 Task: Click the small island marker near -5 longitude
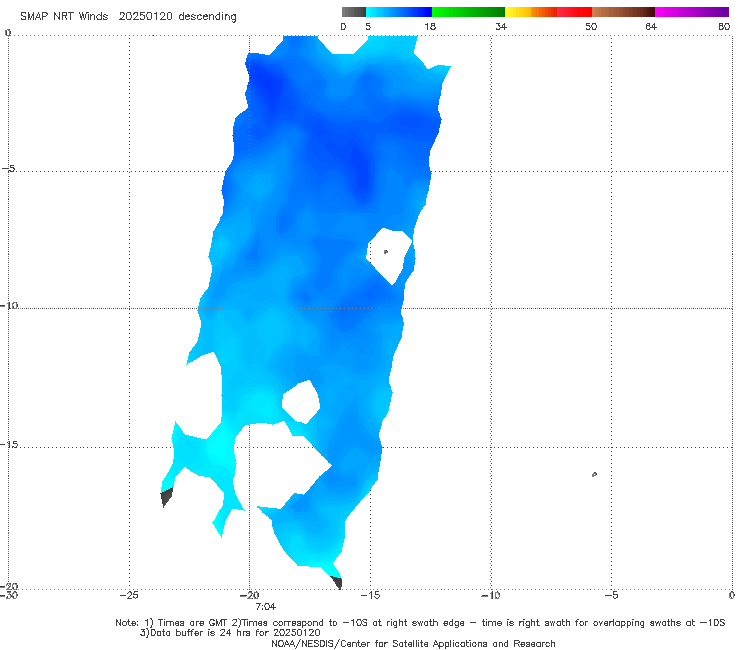[594, 474]
